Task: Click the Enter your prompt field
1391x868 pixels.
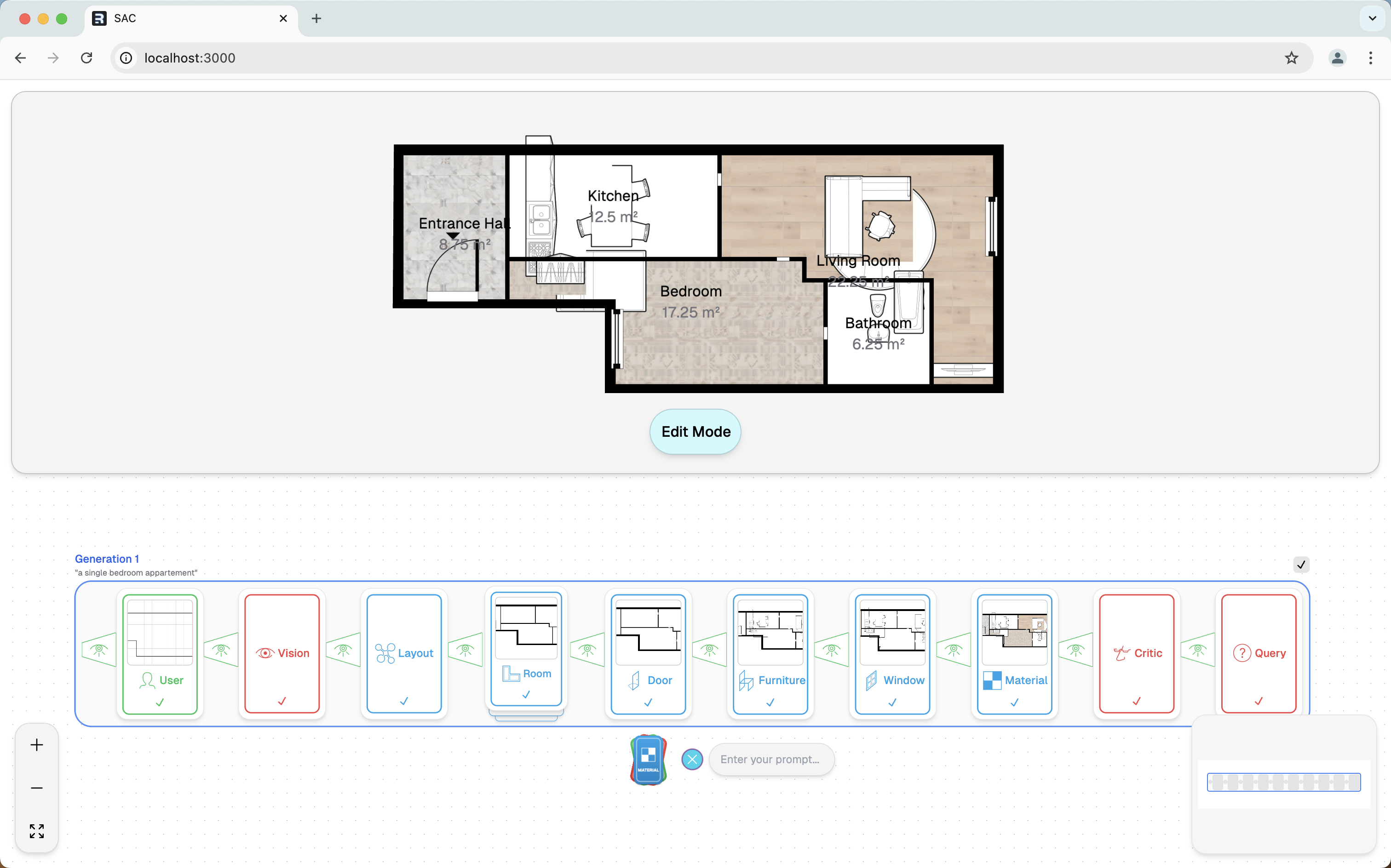Action: pyautogui.click(x=771, y=759)
